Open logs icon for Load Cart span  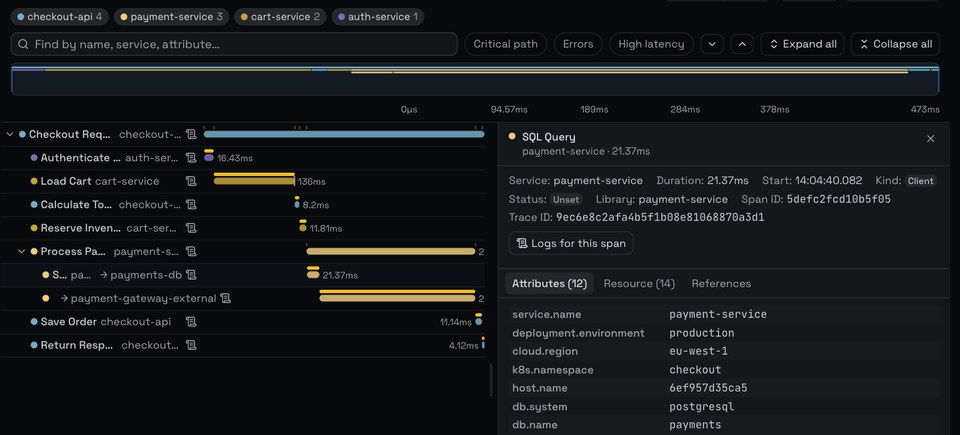click(191, 181)
